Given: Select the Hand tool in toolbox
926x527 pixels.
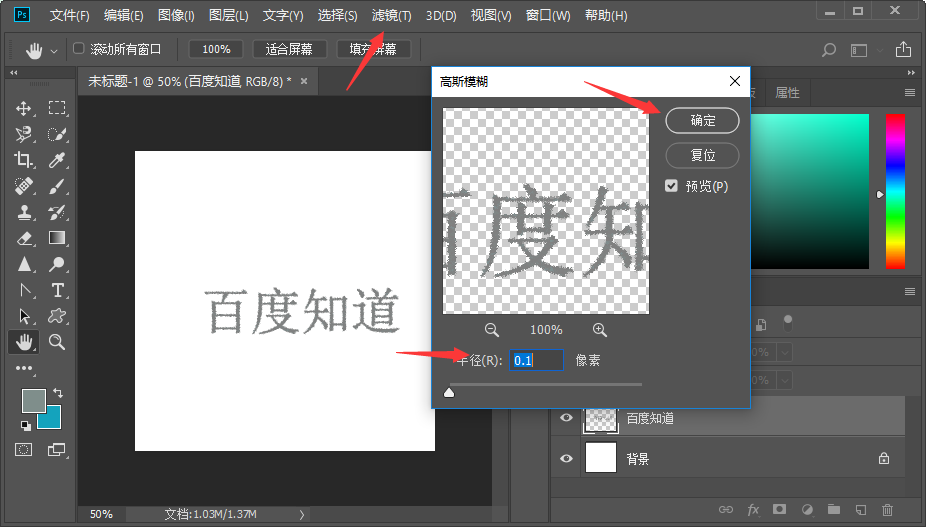Looking at the screenshot, I should click(x=24, y=342).
